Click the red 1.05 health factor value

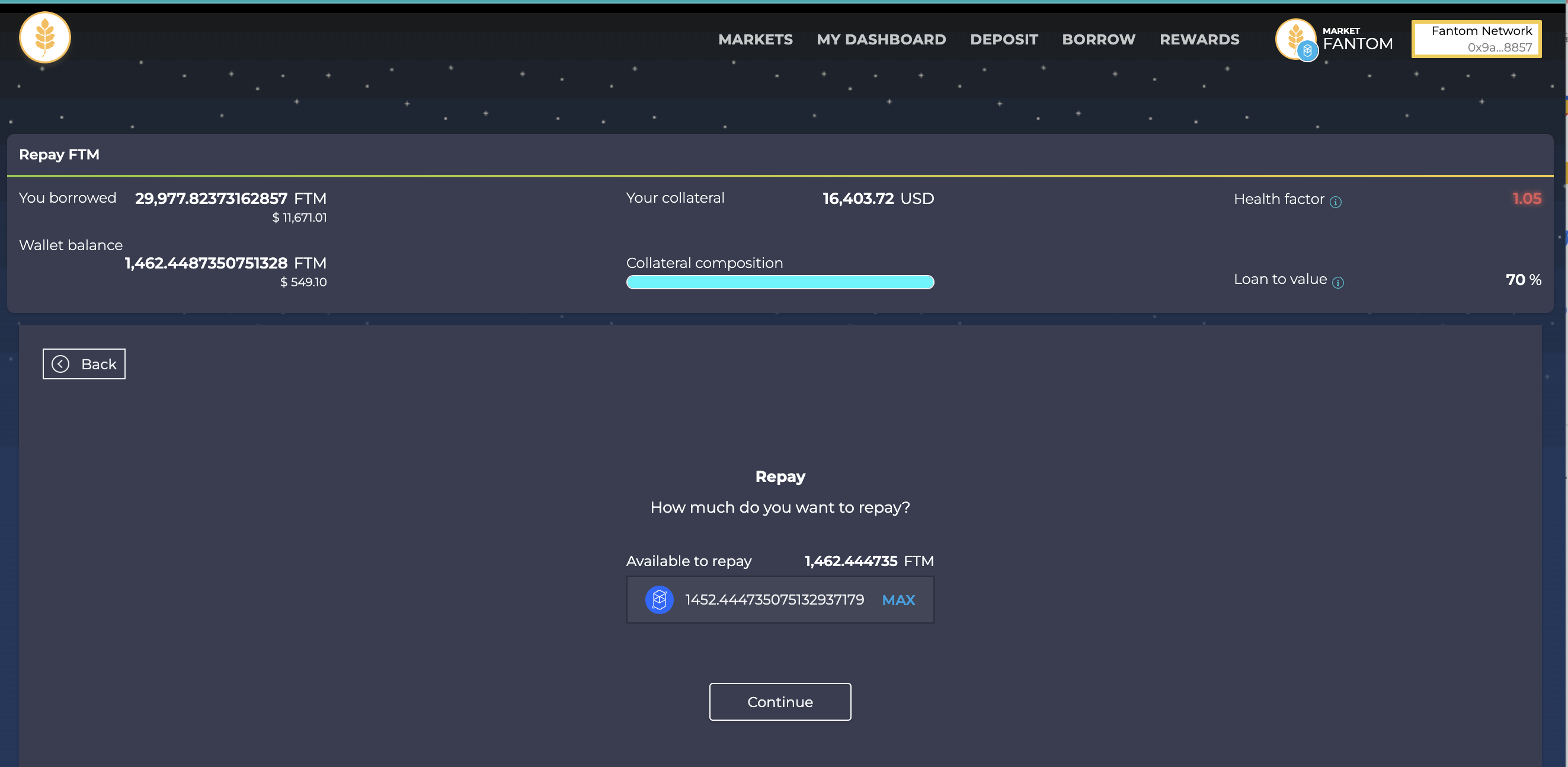(1526, 199)
